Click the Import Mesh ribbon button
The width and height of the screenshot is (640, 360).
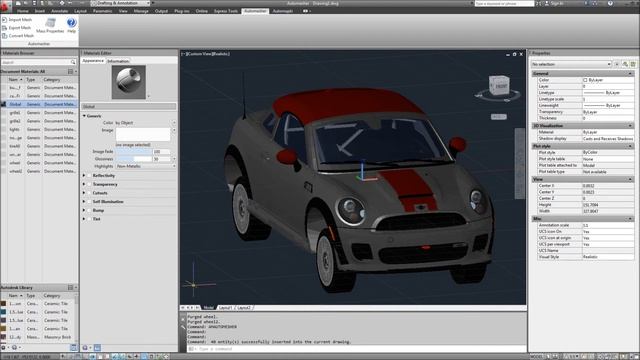tap(17, 20)
